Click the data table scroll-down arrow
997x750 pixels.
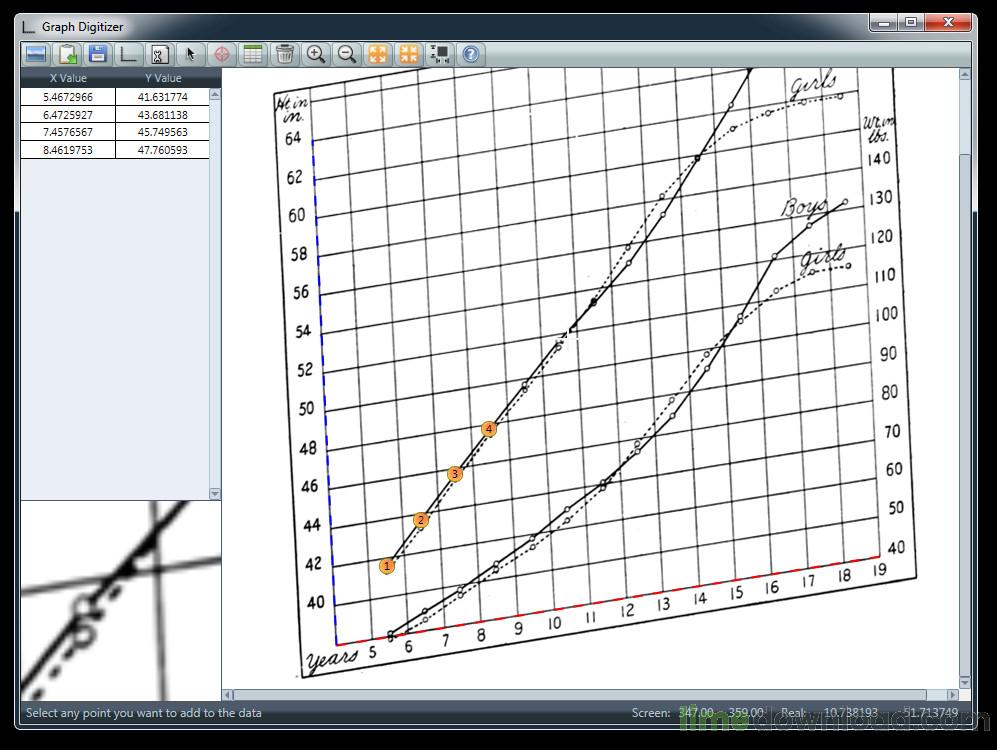click(215, 494)
